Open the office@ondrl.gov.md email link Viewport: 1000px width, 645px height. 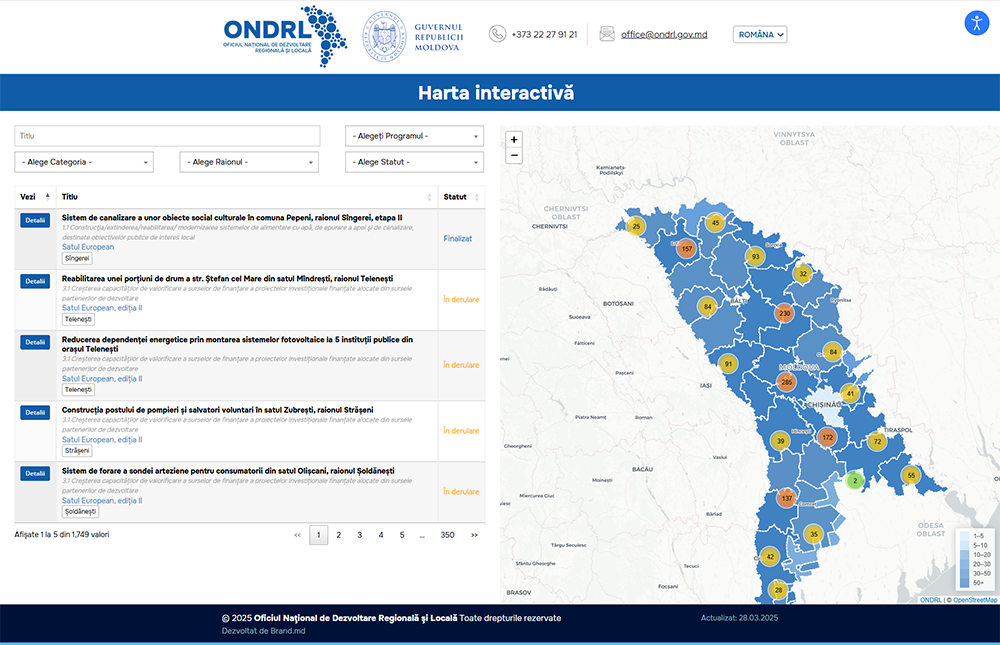pos(663,34)
